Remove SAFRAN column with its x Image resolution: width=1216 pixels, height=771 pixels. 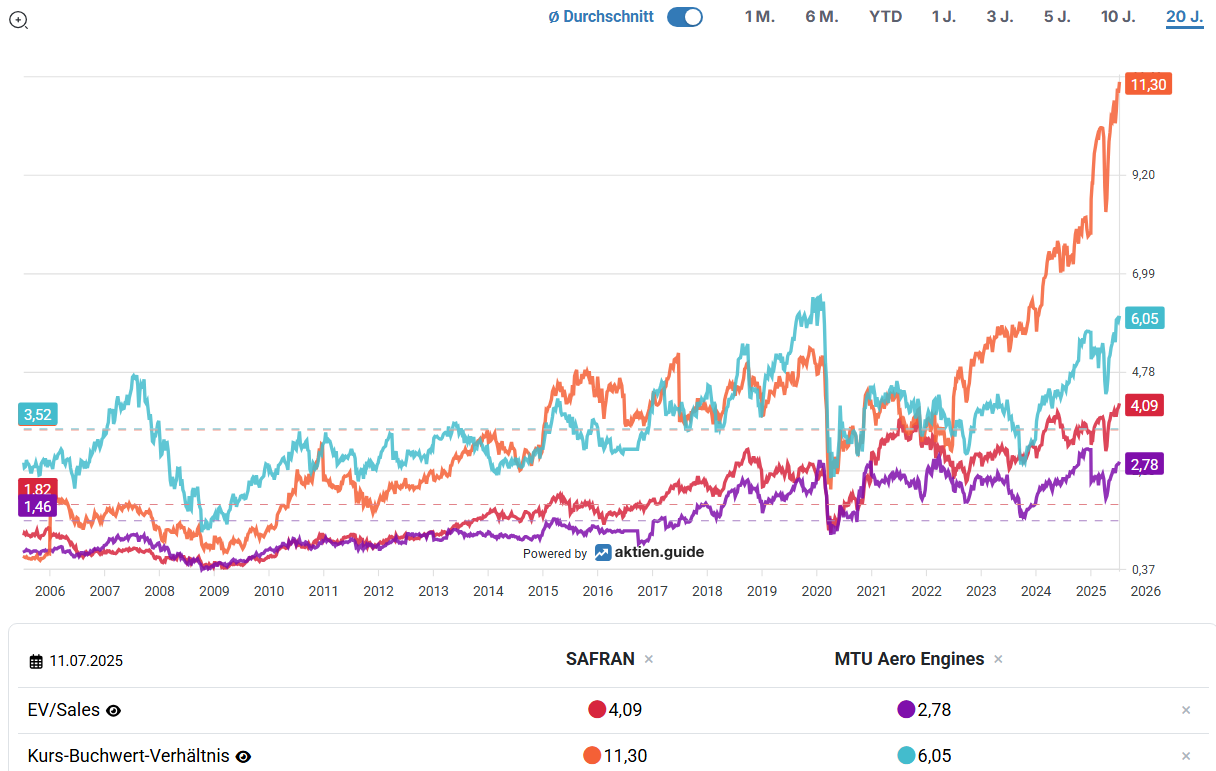(649, 659)
